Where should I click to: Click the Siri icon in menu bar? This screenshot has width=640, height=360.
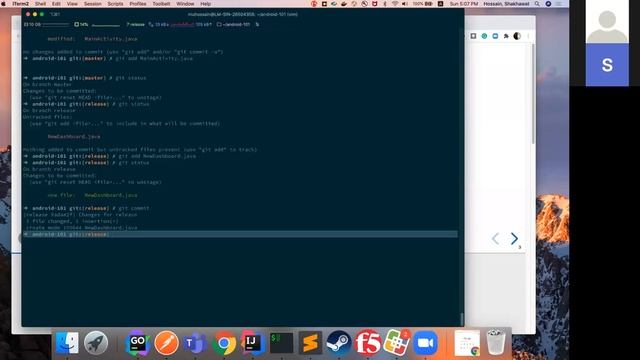click(548, 4)
